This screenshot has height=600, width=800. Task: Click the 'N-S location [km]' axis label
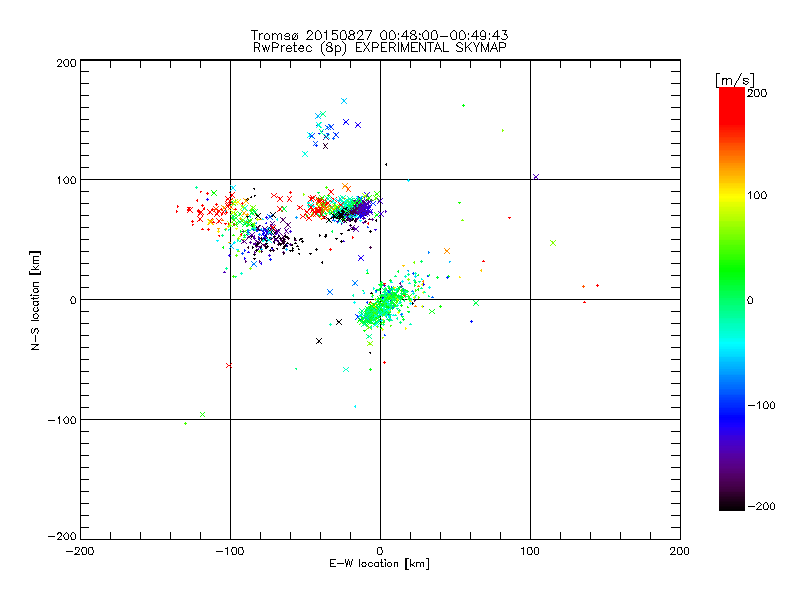[x=35, y=301]
